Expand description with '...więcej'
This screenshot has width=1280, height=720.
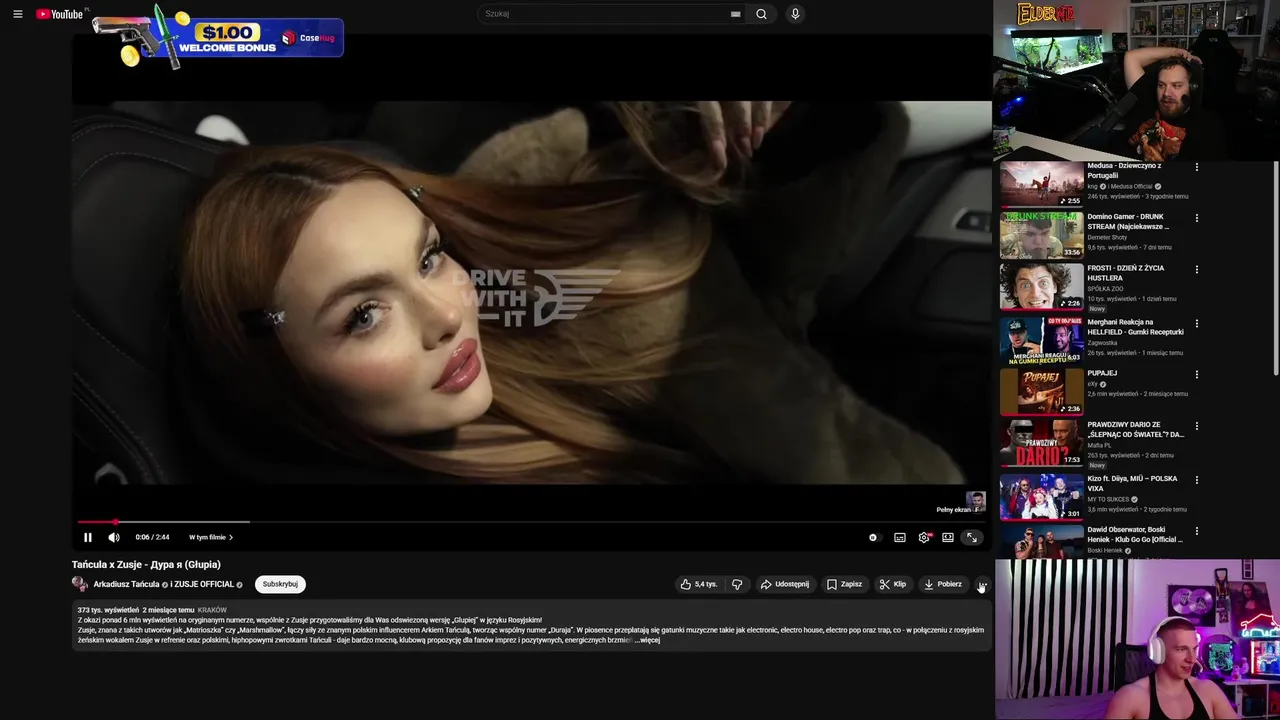[647, 640]
